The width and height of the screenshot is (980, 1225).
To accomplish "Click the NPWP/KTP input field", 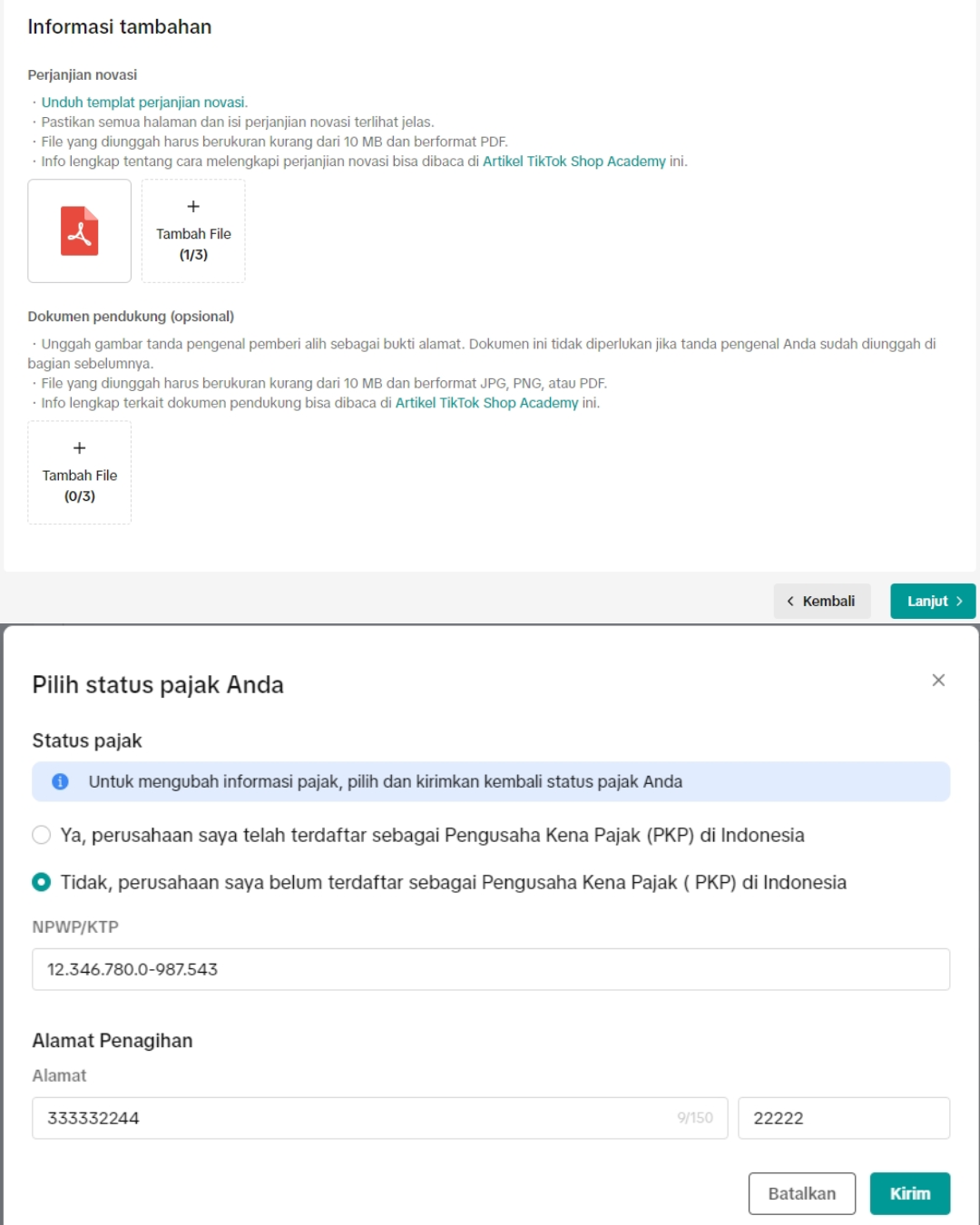I will 490,969.
